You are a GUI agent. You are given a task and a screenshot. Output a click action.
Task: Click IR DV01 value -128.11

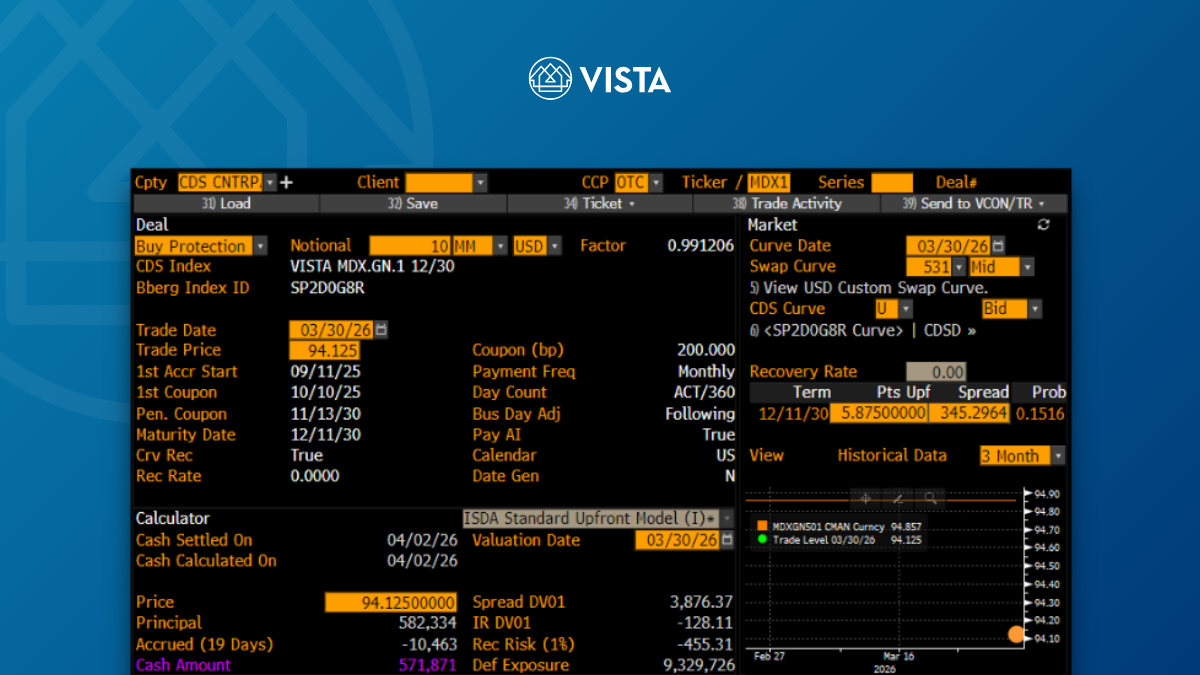tap(705, 624)
